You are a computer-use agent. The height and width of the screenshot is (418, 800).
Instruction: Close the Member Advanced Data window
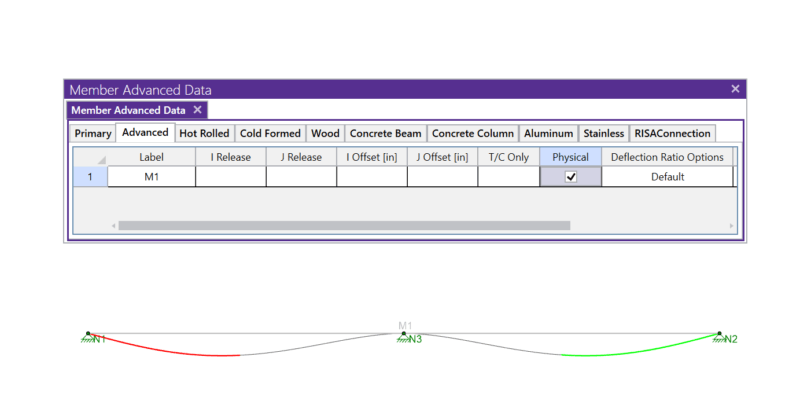click(x=735, y=89)
